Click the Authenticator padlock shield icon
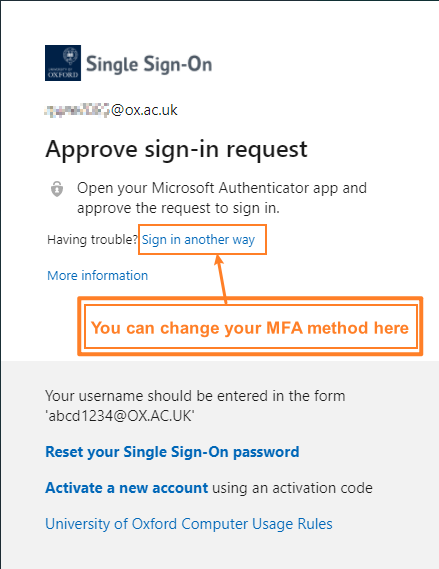 point(57,189)
